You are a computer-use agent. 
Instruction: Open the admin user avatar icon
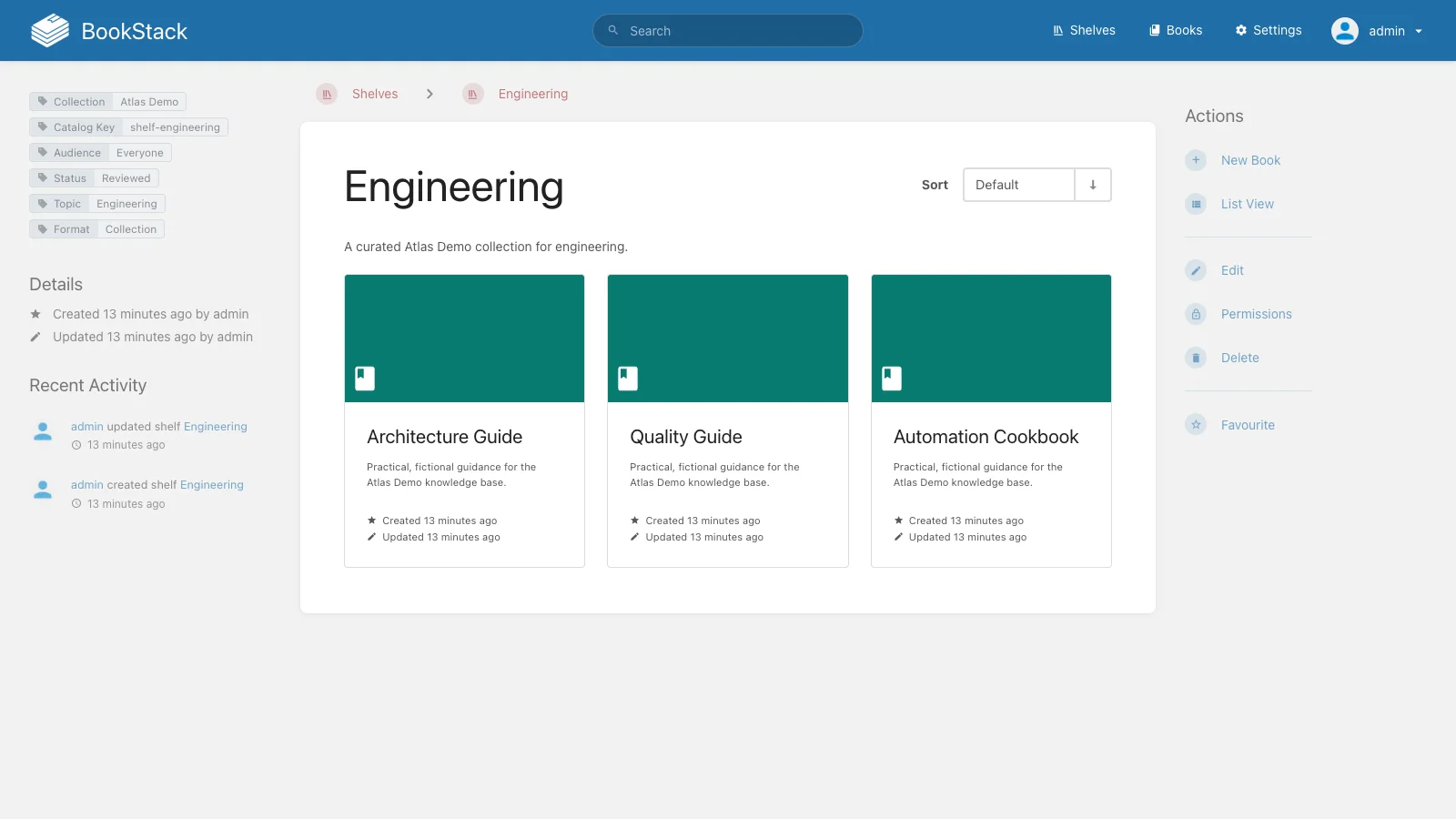point(1345,31)
